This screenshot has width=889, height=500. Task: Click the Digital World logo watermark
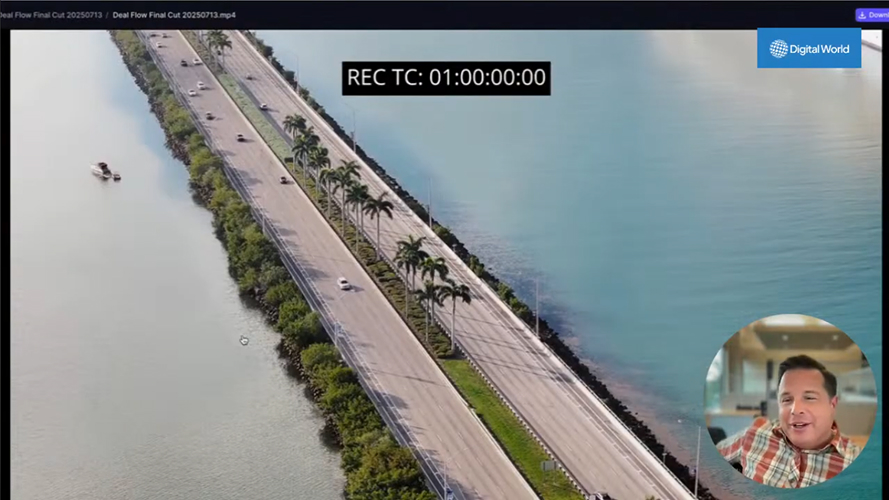pos(809,48)
